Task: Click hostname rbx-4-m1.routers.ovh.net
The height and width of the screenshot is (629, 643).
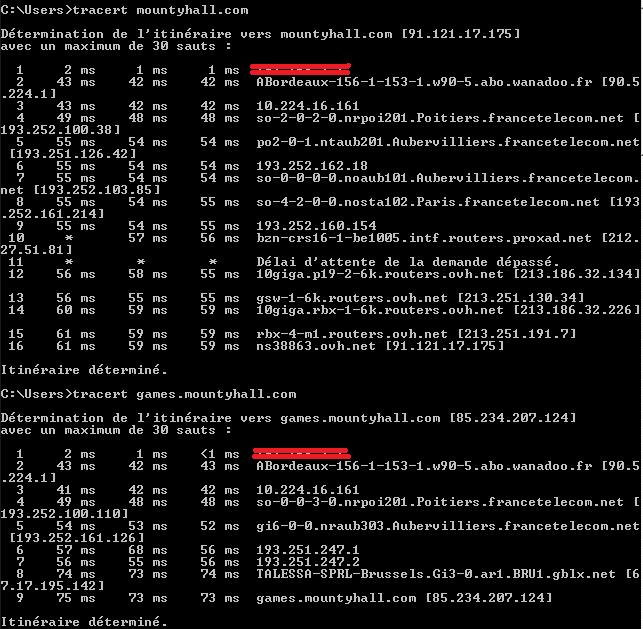Action: 351,334
